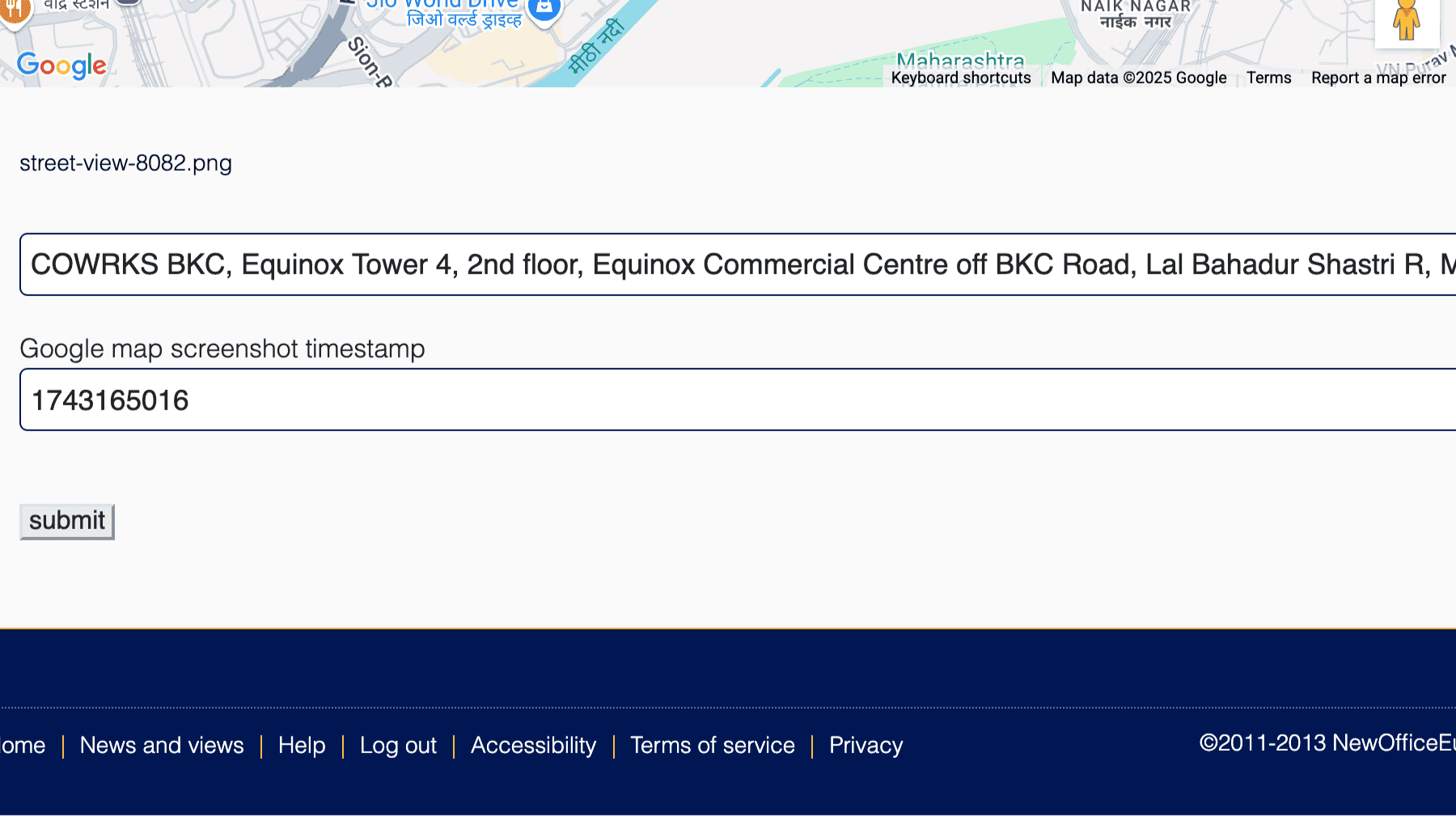The image size is (1456, 817).
Task: Click the Street View pegman icon
Action: pyautogui.click(x=1407, y=20)
